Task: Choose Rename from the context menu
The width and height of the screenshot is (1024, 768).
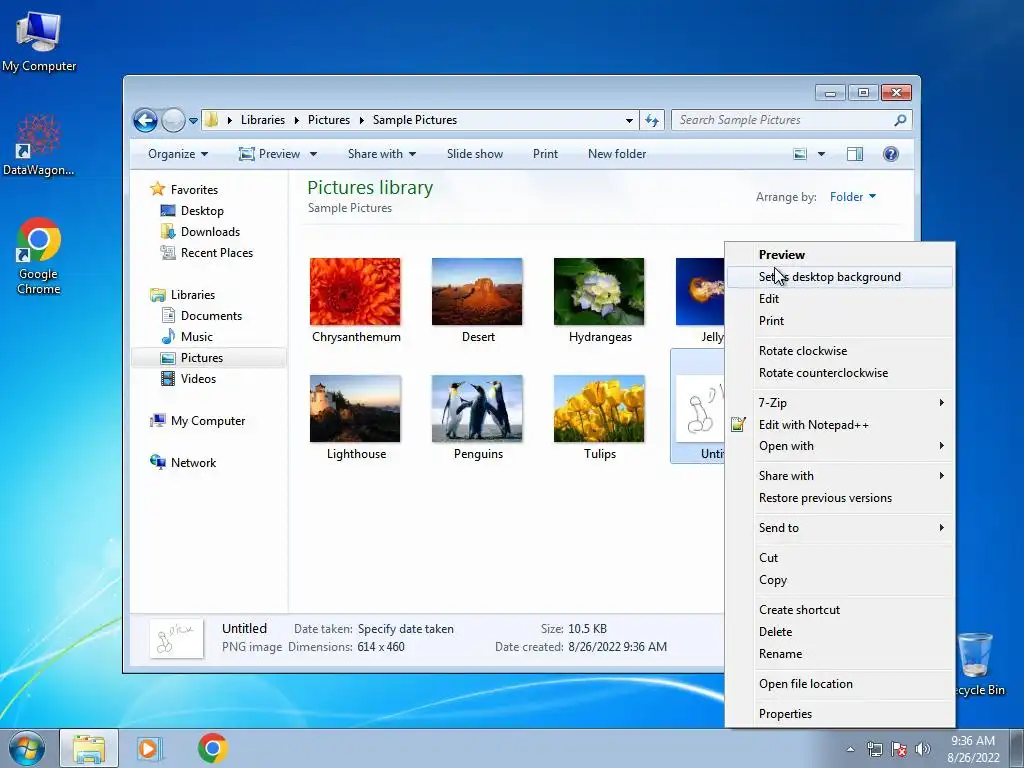Action: [x=840, y=654]
